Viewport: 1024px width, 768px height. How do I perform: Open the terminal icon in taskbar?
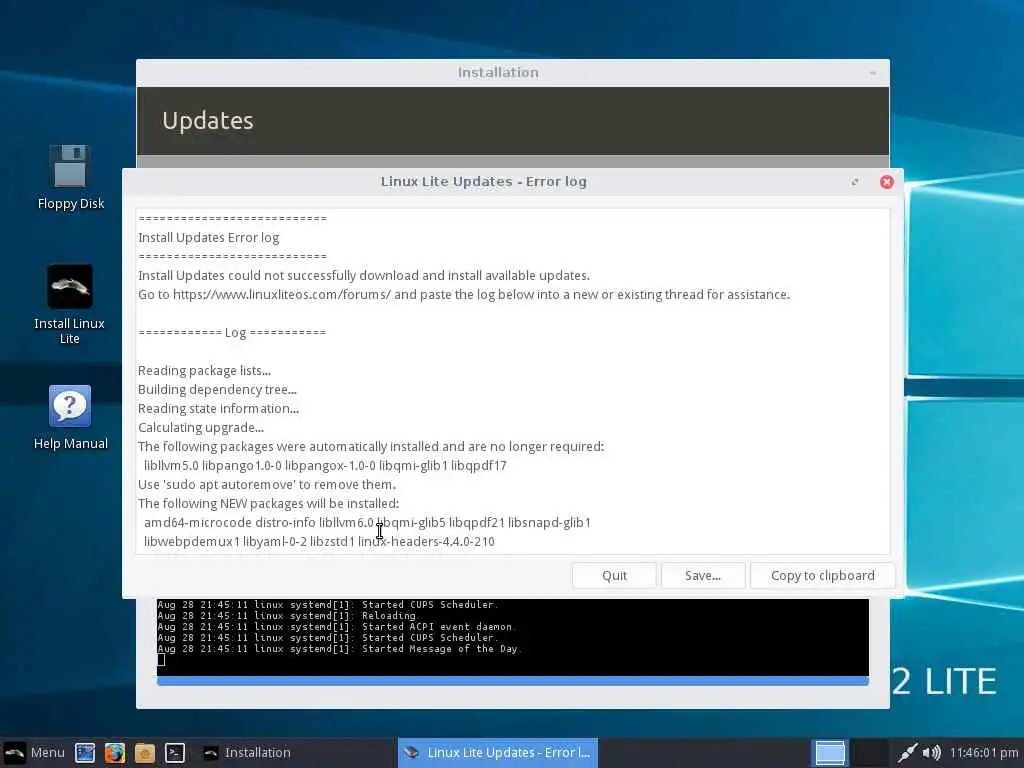174,752
